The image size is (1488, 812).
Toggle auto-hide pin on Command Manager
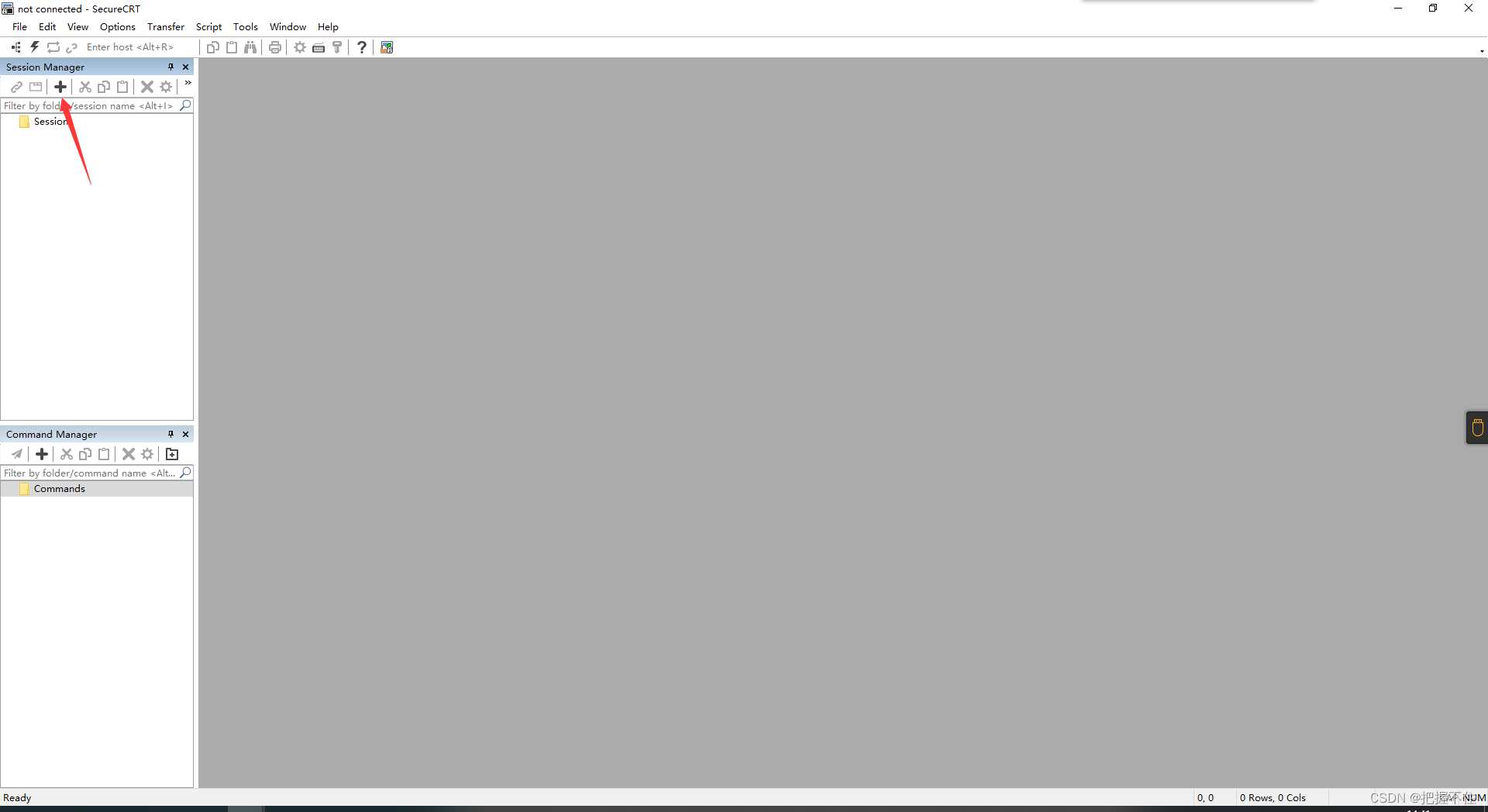point(170,434)
